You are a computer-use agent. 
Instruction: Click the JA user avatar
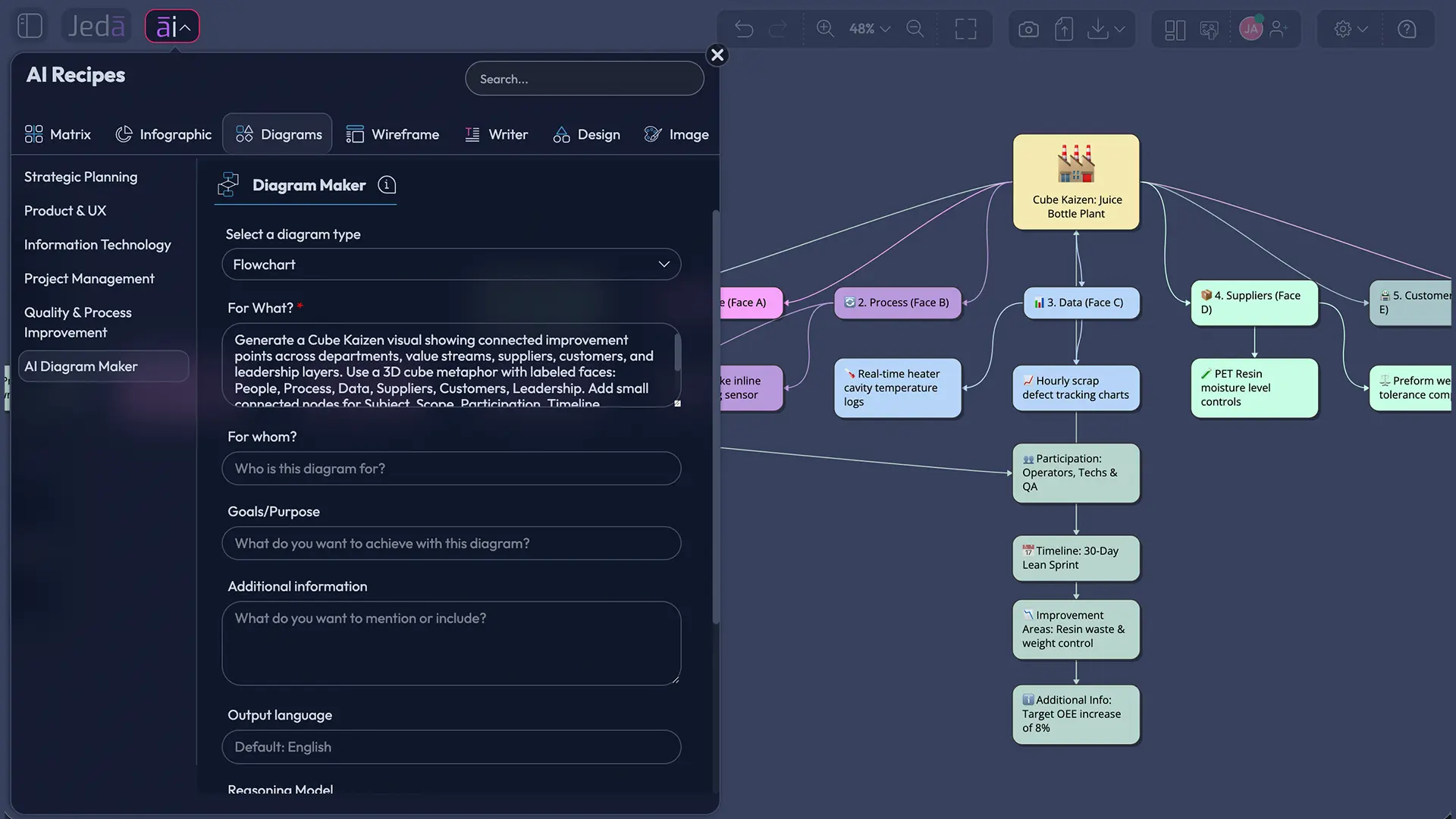tap(1250, 29)
